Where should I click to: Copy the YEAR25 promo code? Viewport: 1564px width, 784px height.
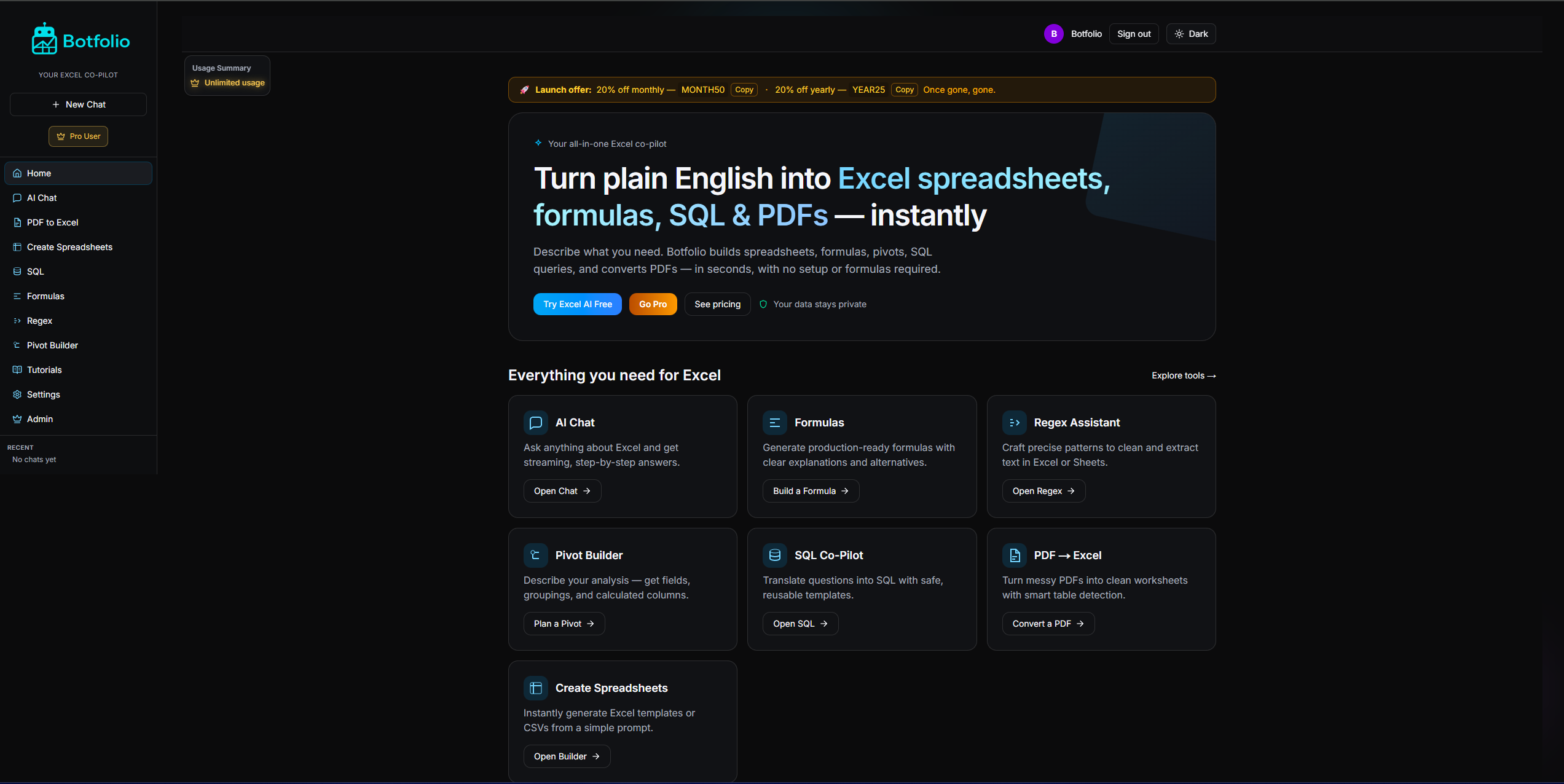904,90
